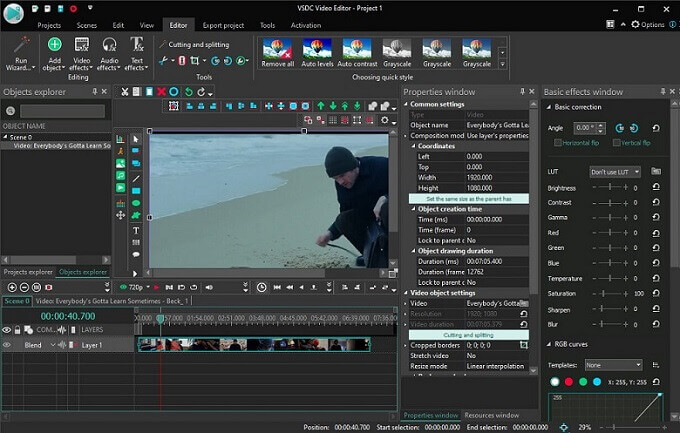Open the Projects menu
This screenshot has height=433, width=680.
[49, 25]
